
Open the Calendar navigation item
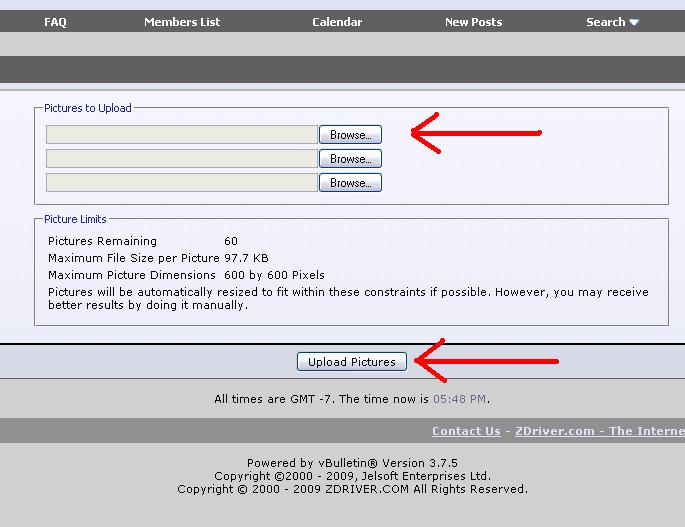pyautogui.click(x=337, y=22)
